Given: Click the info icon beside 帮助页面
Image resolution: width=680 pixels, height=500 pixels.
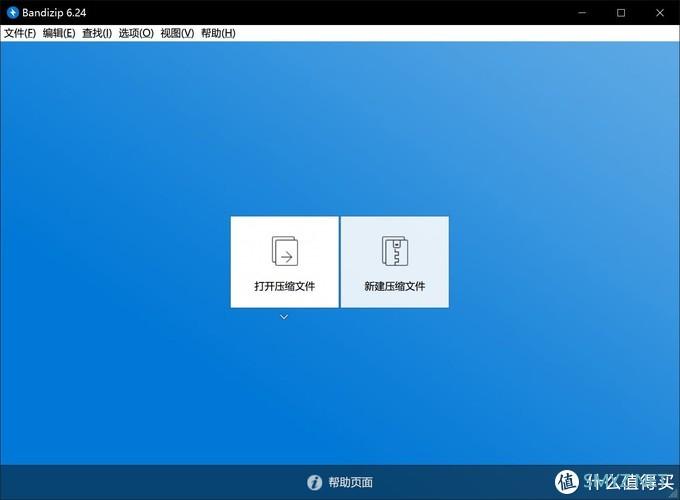Looking at the screenshot, I should point(314,482).
